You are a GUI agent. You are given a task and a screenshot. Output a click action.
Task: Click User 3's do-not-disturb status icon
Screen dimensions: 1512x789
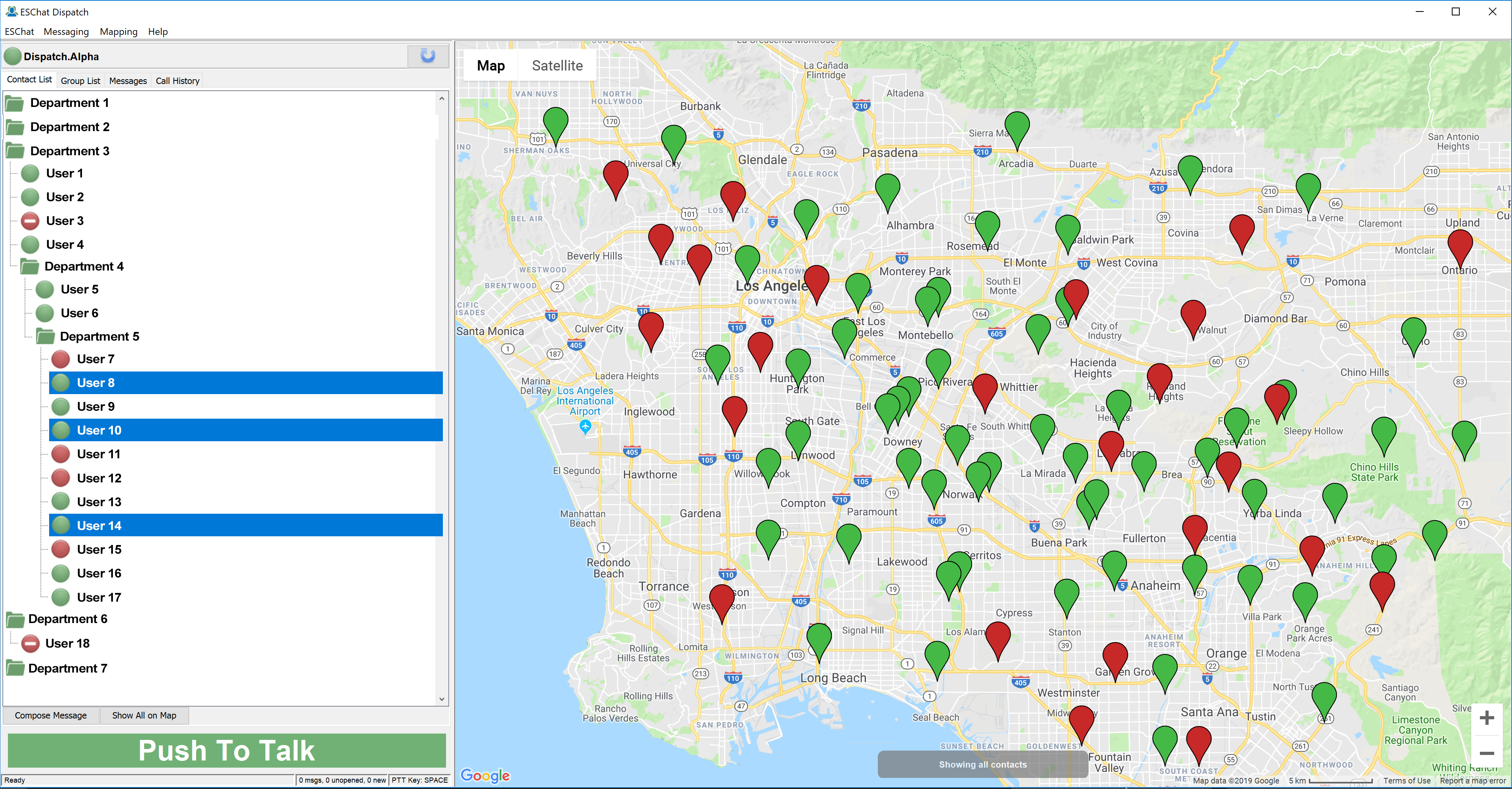[31, 221]
